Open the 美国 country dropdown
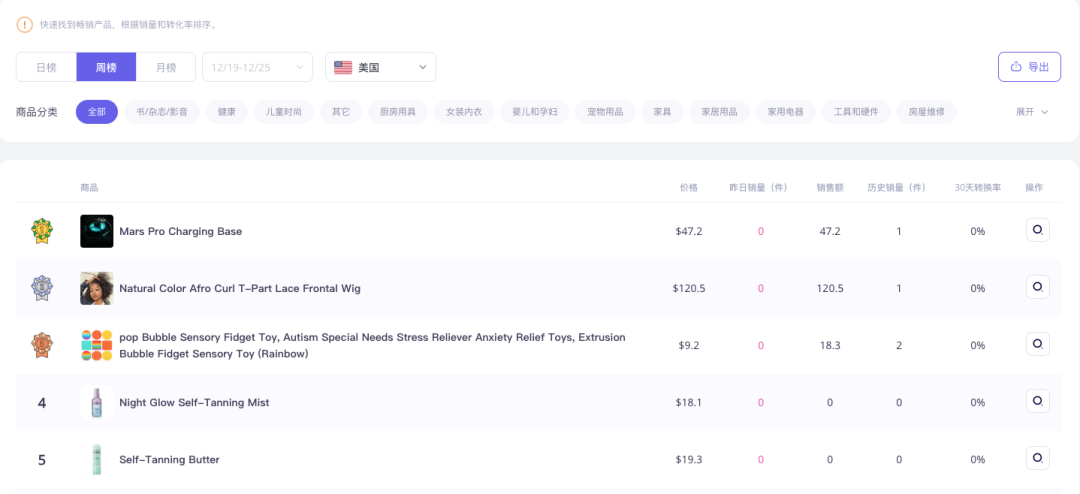1080x494 pixels. [x=380, y=68]
